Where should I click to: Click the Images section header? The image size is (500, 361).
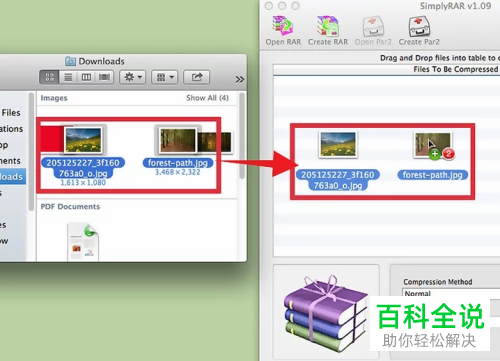54,98
